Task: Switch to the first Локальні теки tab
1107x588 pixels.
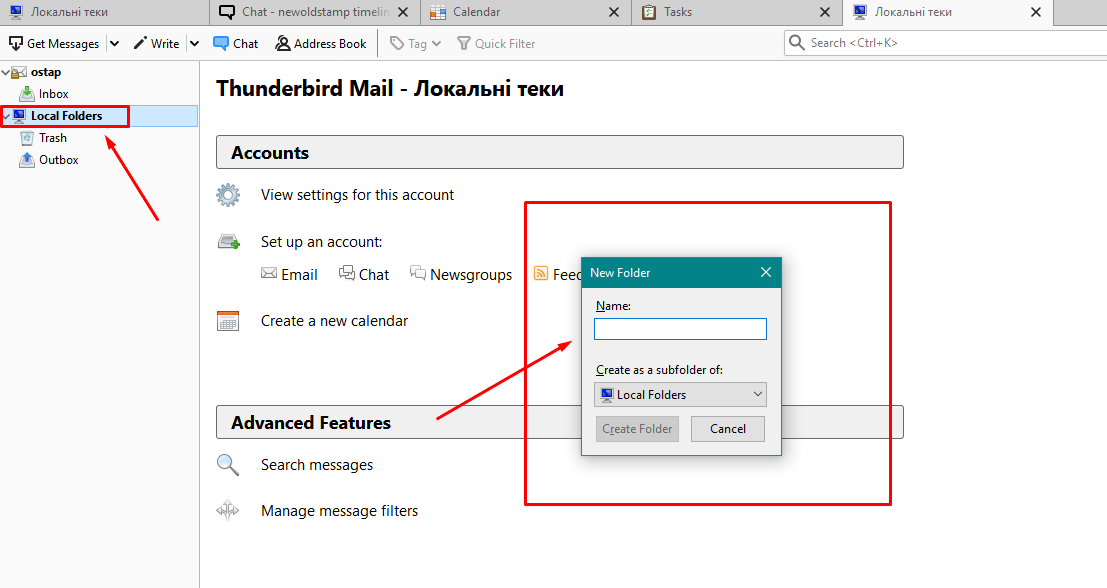Action: 104,12
